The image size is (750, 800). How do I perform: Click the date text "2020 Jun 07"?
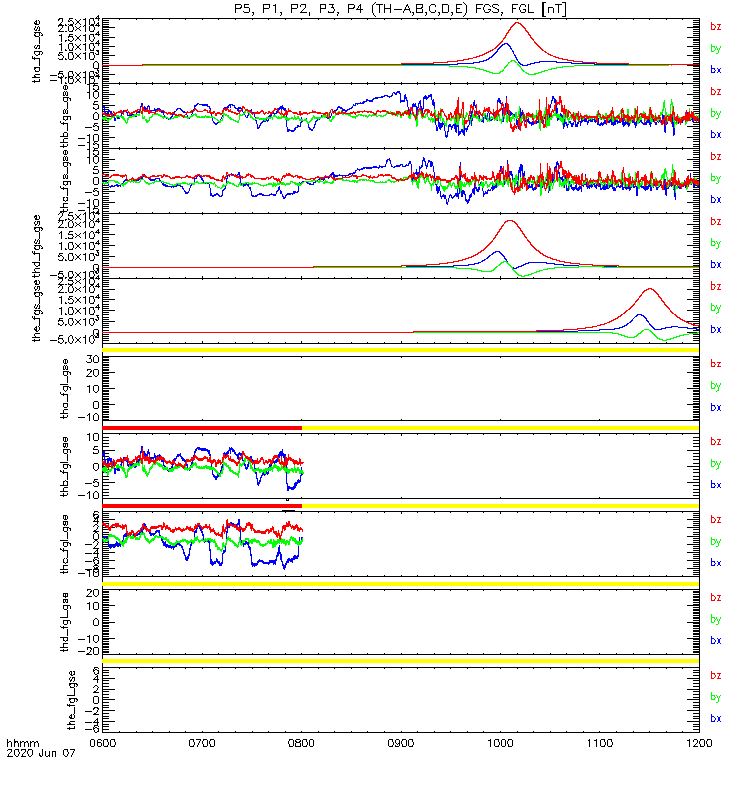coord(41,753)
